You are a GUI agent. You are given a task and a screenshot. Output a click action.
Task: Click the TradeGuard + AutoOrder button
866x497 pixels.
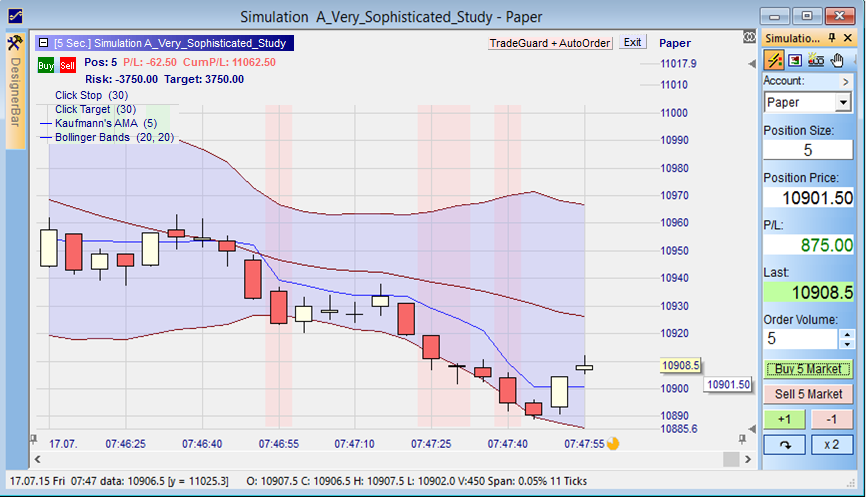550,43
